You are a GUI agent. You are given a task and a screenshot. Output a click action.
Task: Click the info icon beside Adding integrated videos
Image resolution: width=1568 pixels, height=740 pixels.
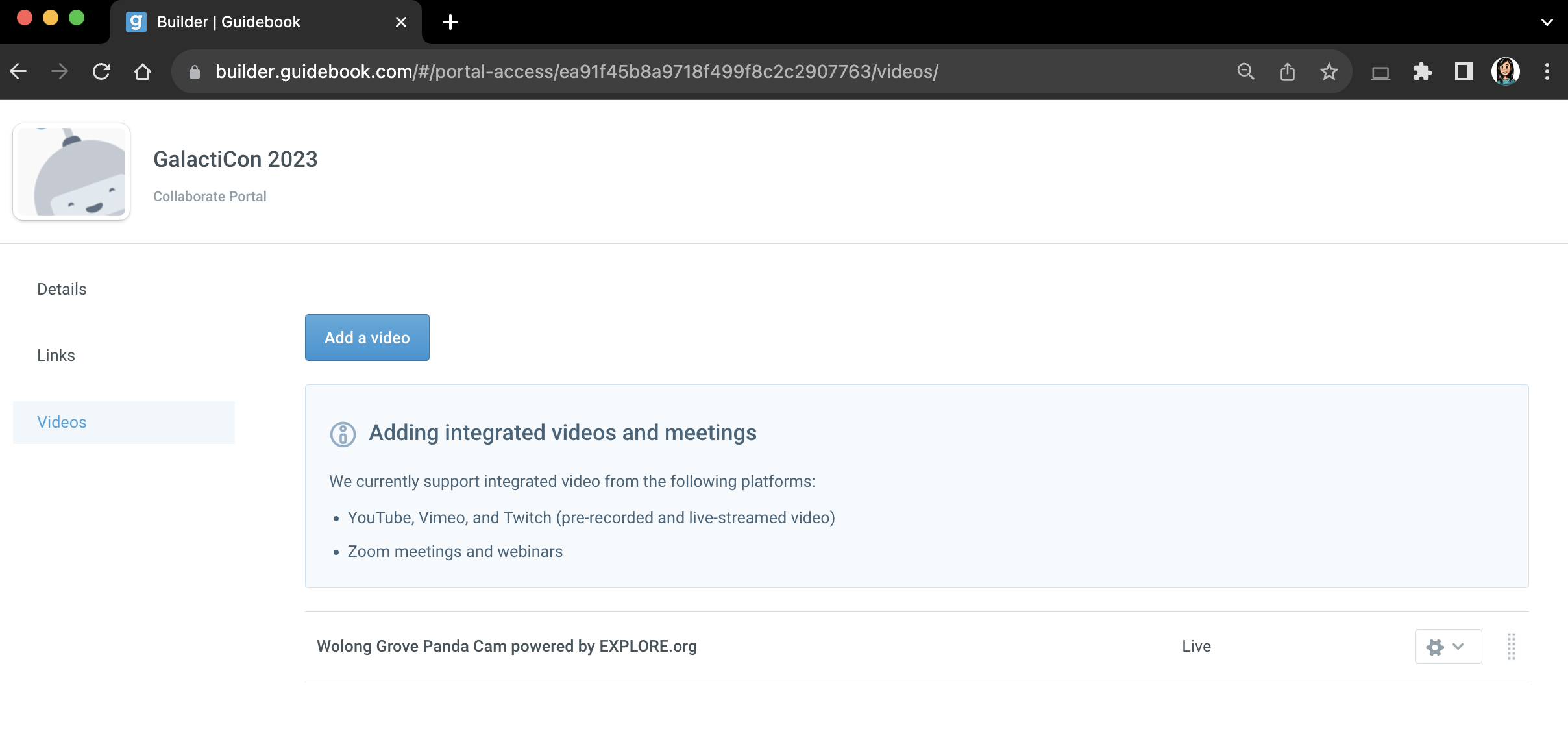tap(343, 434)
